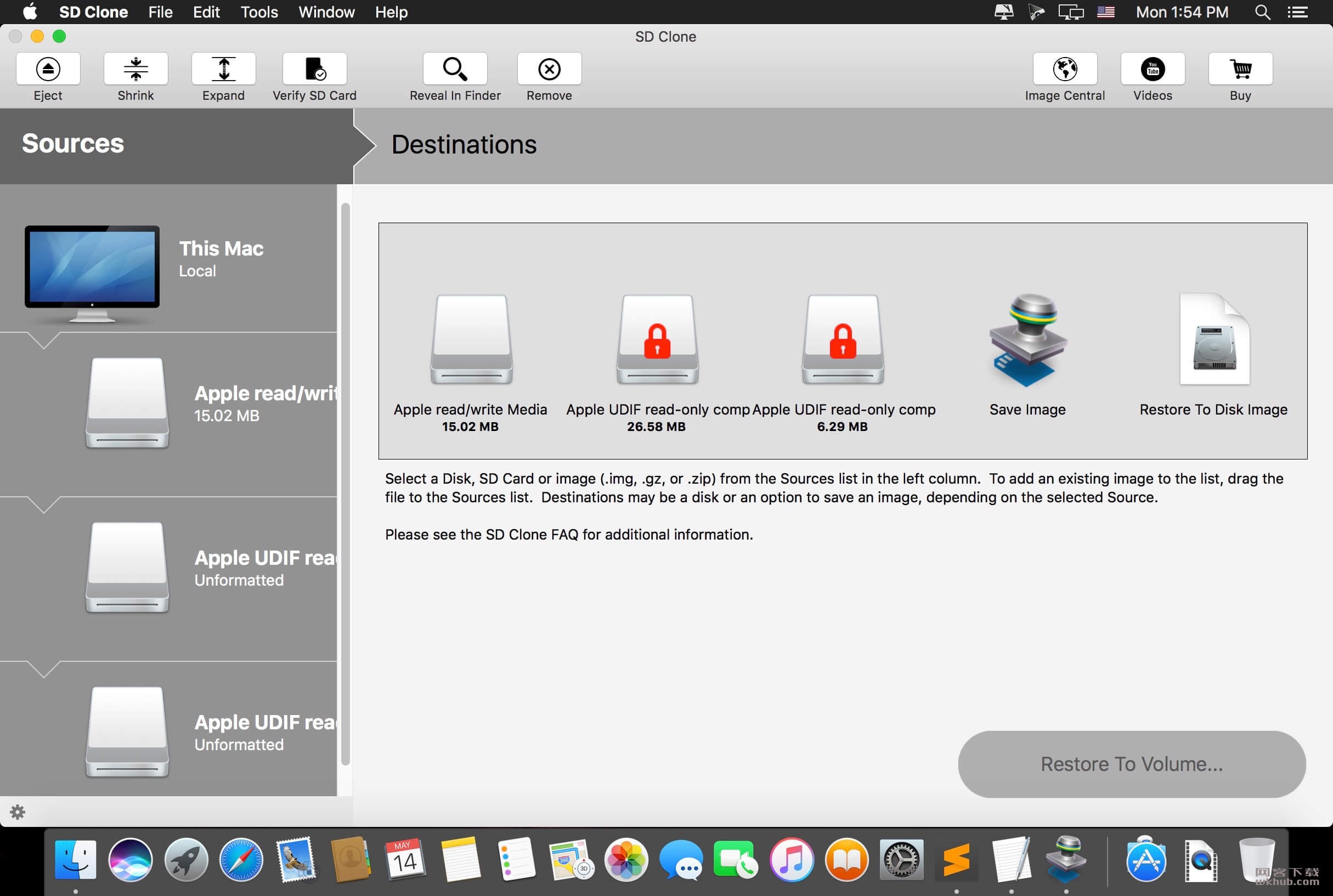Click Reveal In Finder magnifier icon
Image resolution: width=1333 pixels, height=896 pixels.
click(455, 69)
